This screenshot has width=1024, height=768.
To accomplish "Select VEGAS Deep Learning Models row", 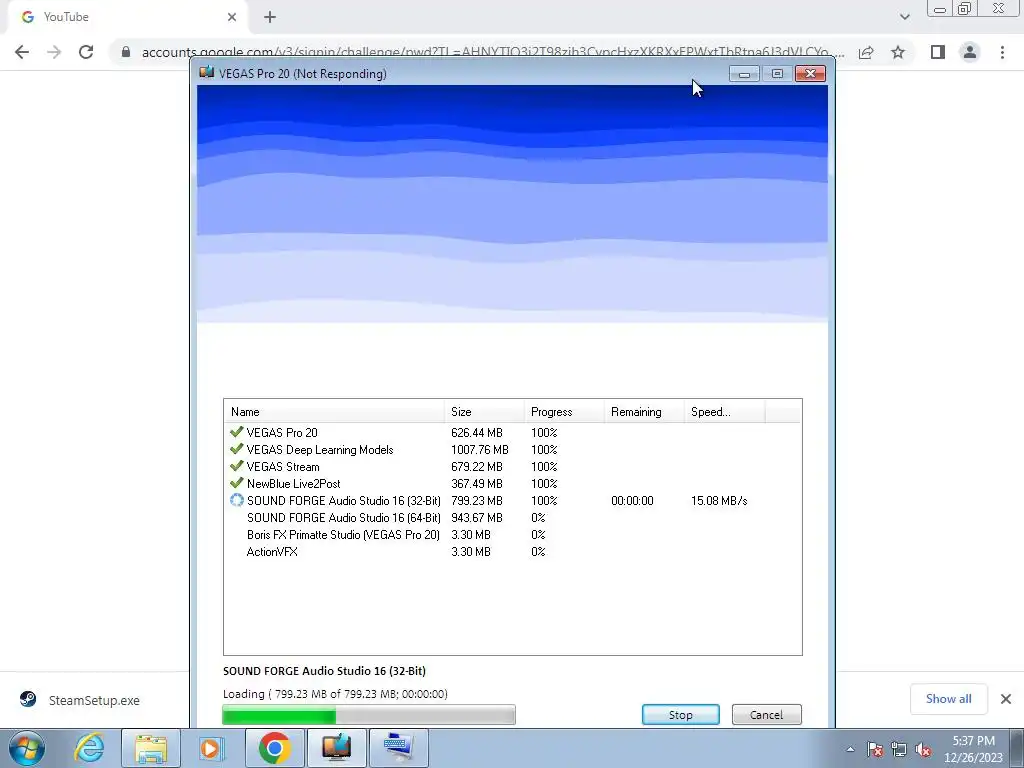I will point(513,449).
